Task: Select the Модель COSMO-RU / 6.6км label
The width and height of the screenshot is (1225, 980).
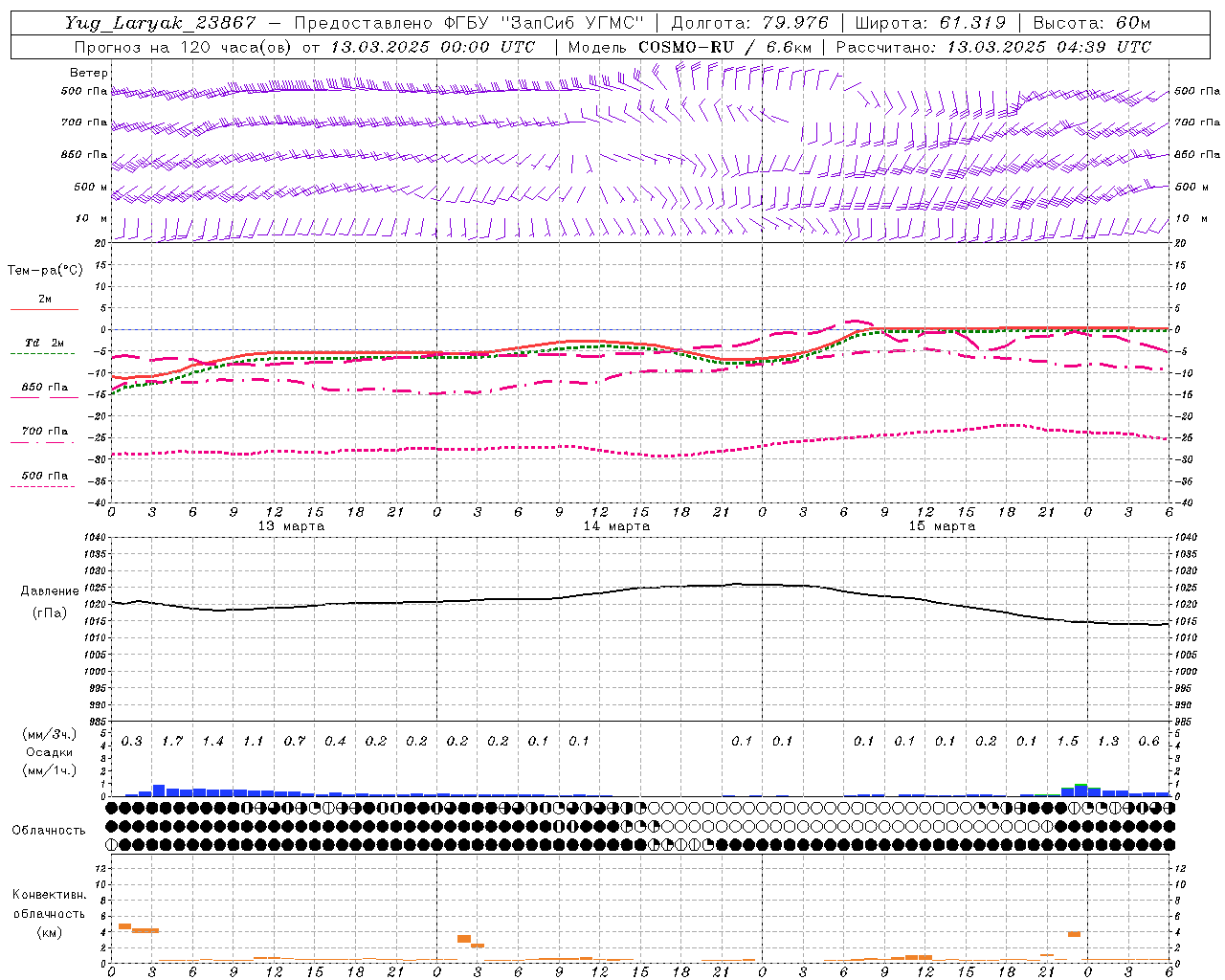Action: 689,47
